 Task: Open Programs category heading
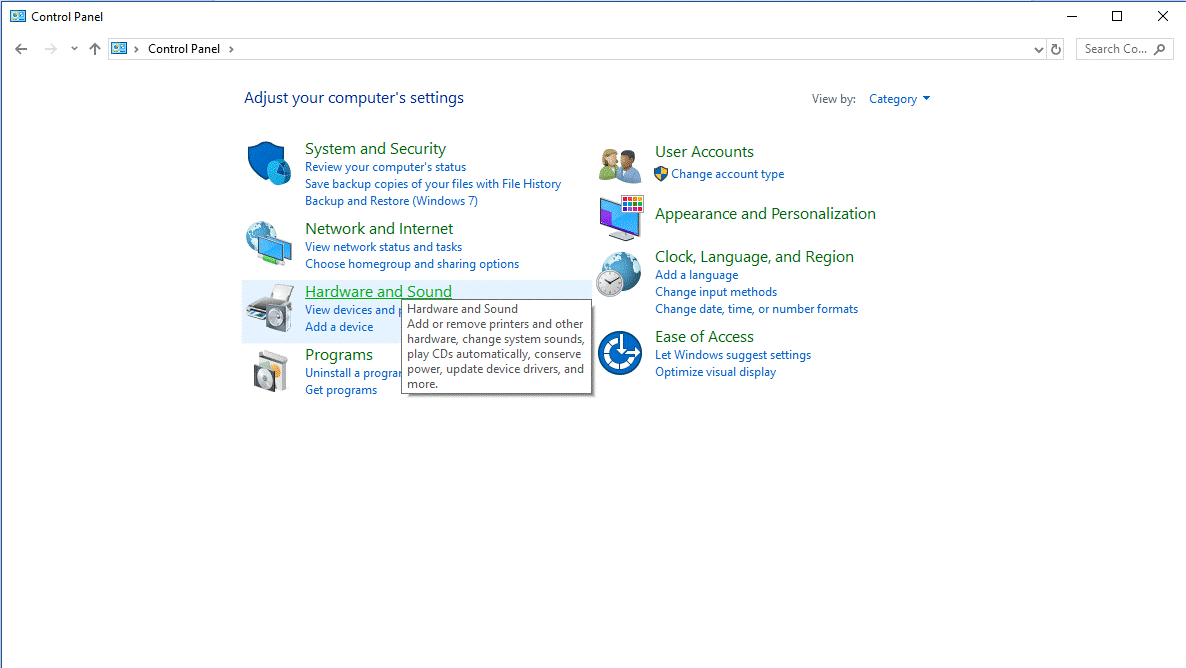339,355
